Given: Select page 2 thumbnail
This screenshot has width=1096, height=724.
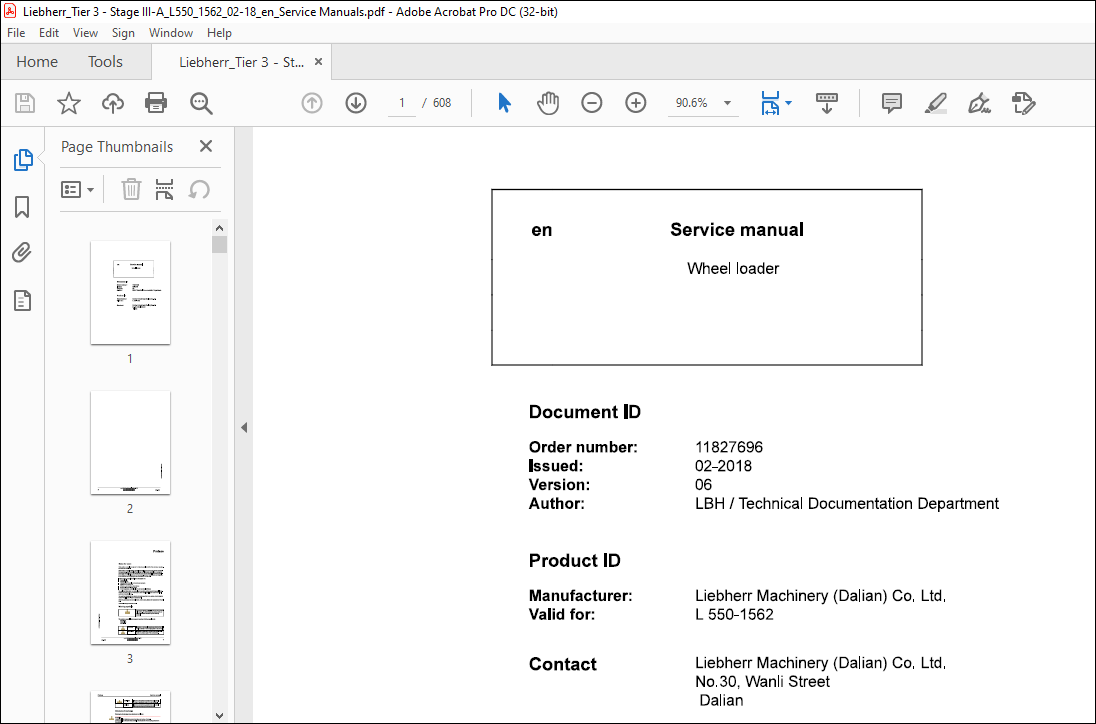Looking at the screenshot, I should (x=130, y=442).
